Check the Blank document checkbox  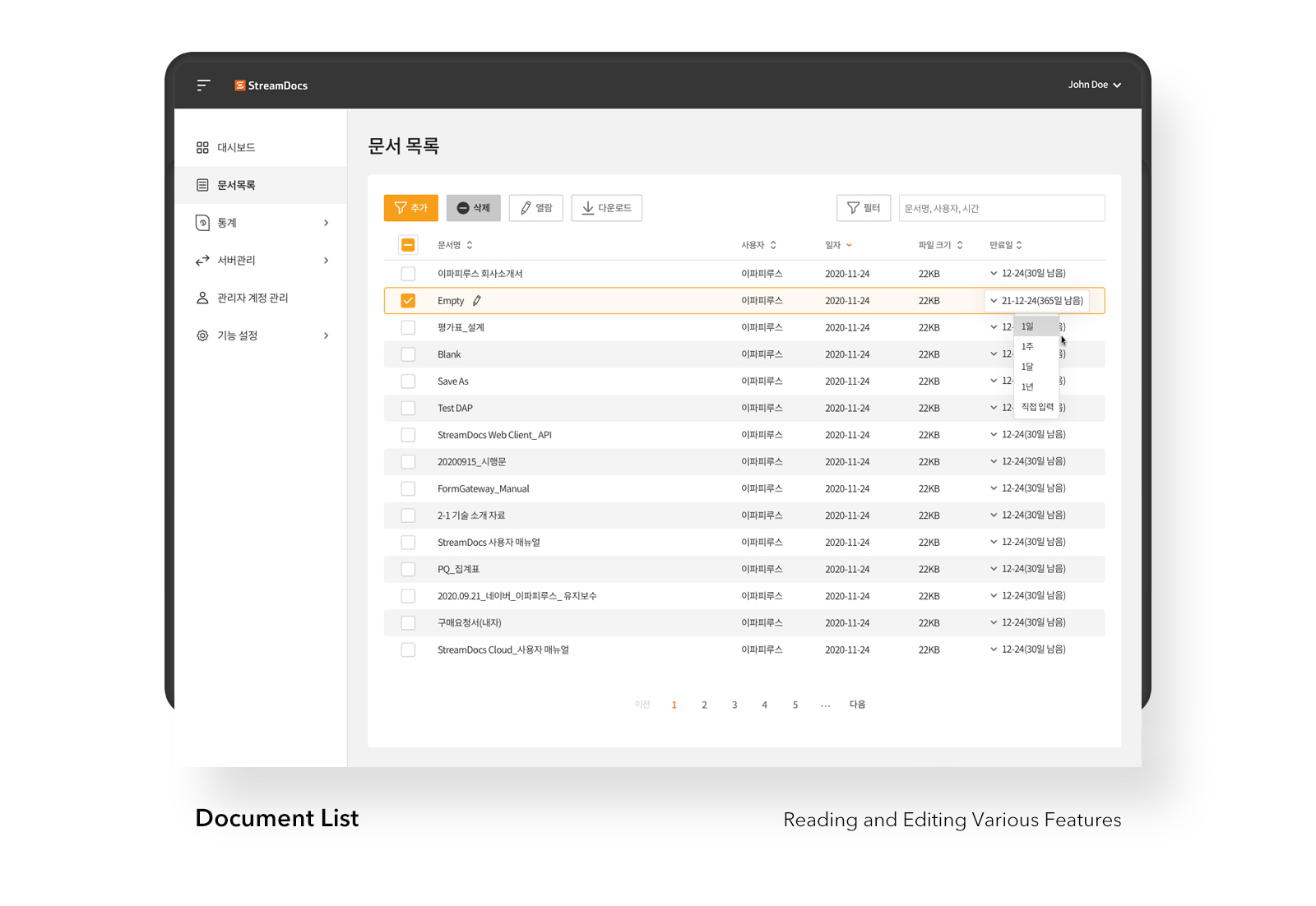point(408,354)
